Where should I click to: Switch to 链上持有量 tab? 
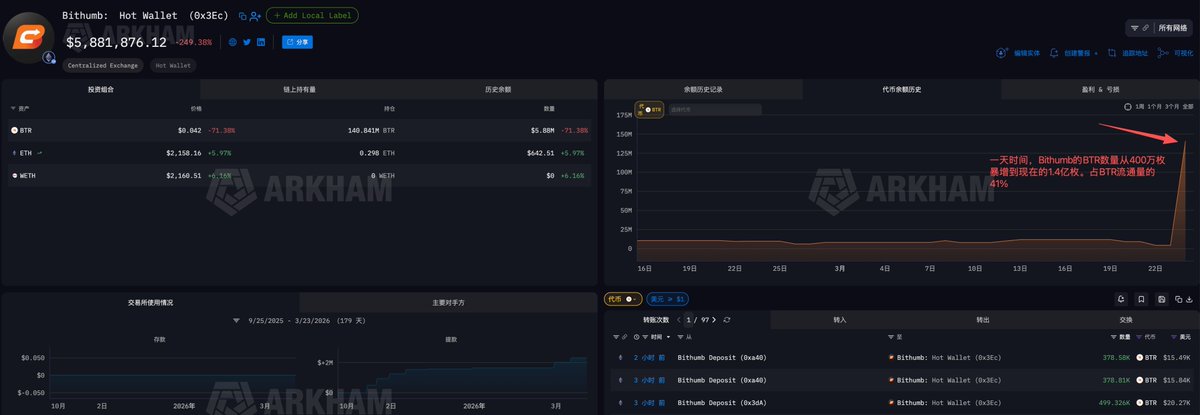tap(299, 89)
